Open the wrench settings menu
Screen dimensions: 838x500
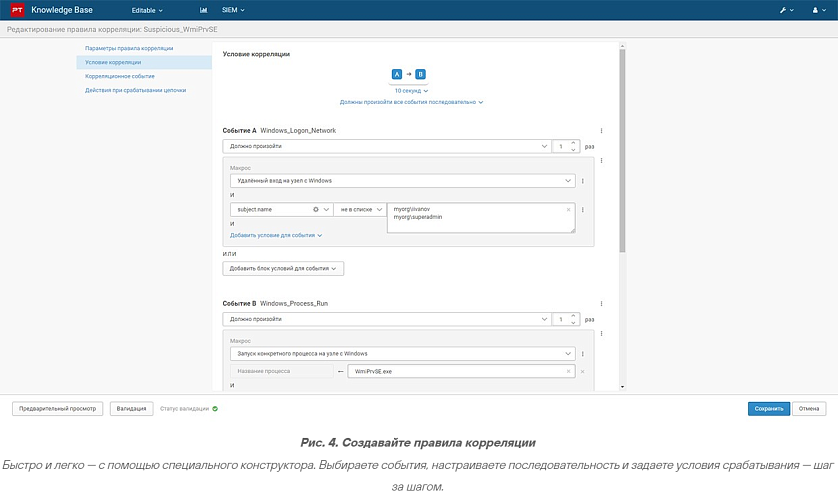pos(786,10)
